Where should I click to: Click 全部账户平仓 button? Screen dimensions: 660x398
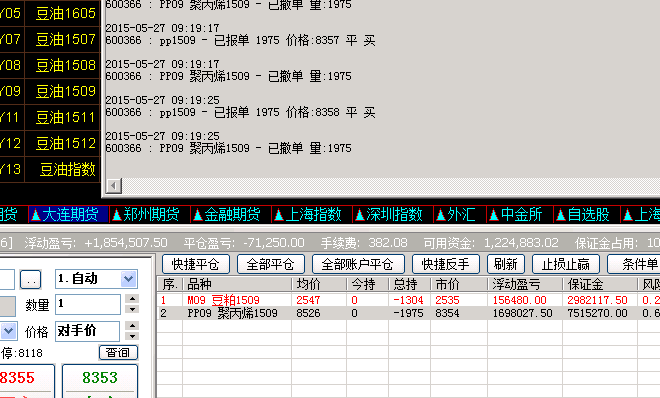point(358,264)
